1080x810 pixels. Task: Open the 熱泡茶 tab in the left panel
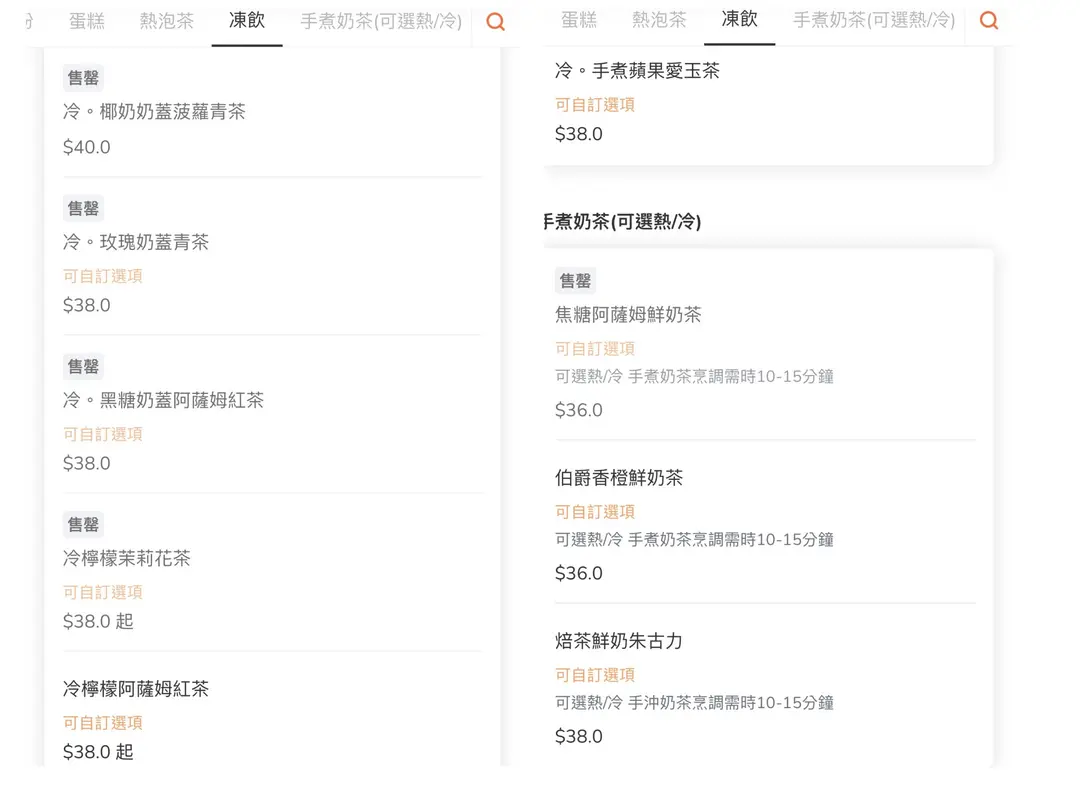(167, 21)
